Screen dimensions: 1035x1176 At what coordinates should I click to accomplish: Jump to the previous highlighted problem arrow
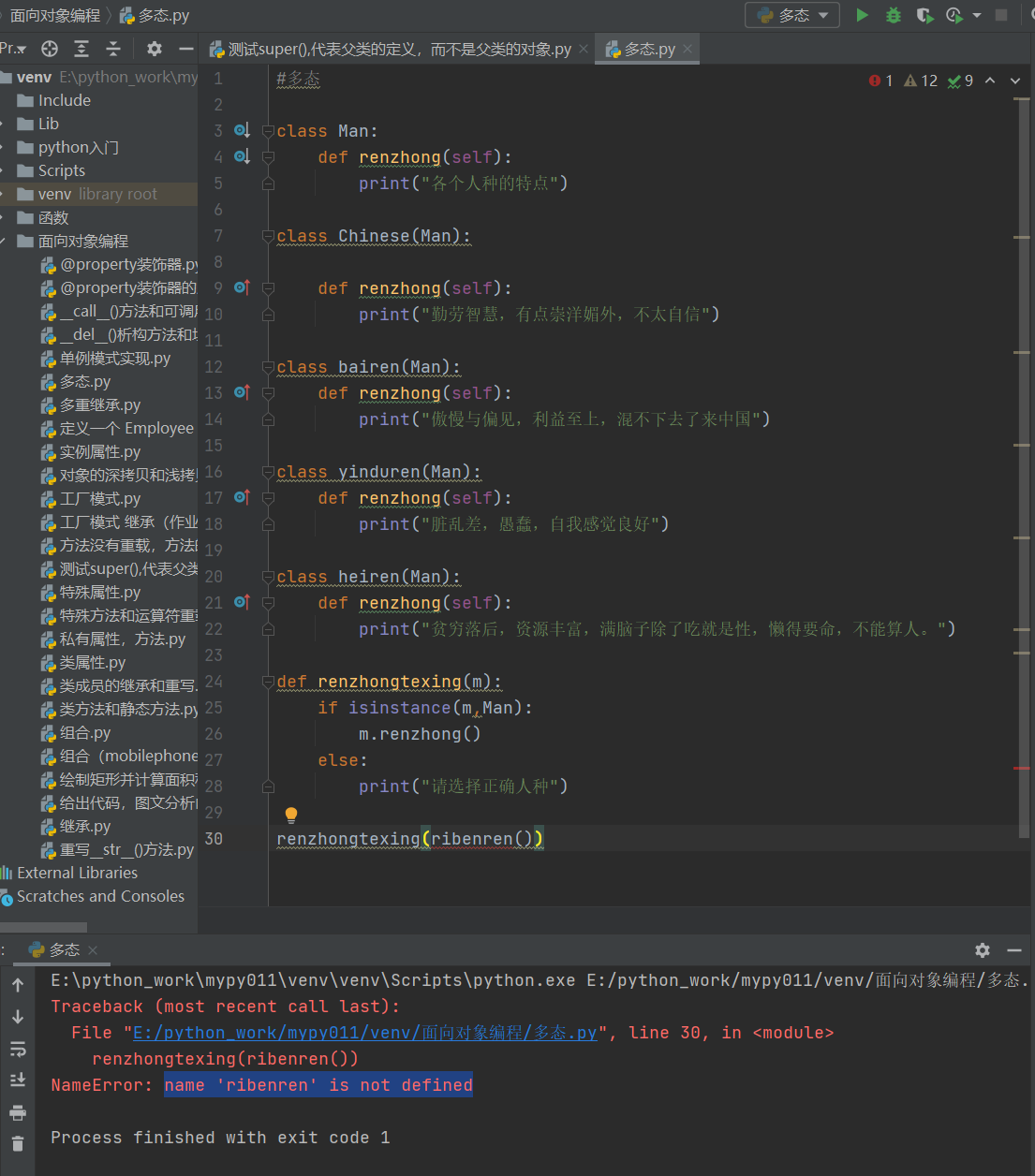[990, 81]
